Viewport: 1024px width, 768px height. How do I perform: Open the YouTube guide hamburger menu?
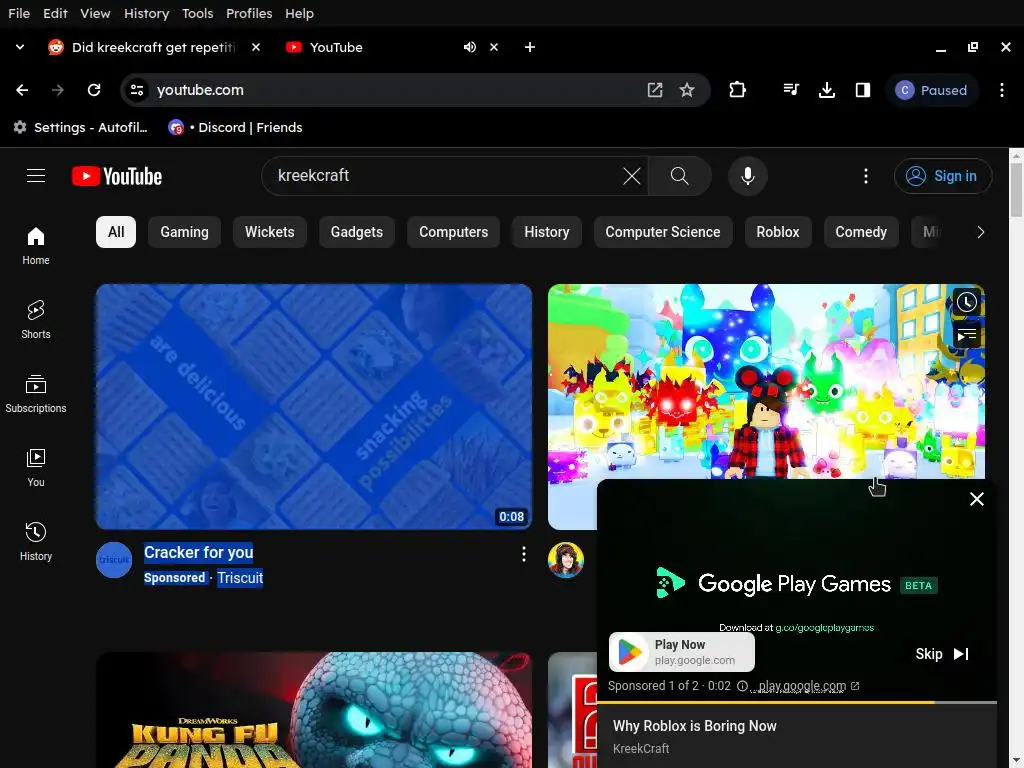(36, 176)
